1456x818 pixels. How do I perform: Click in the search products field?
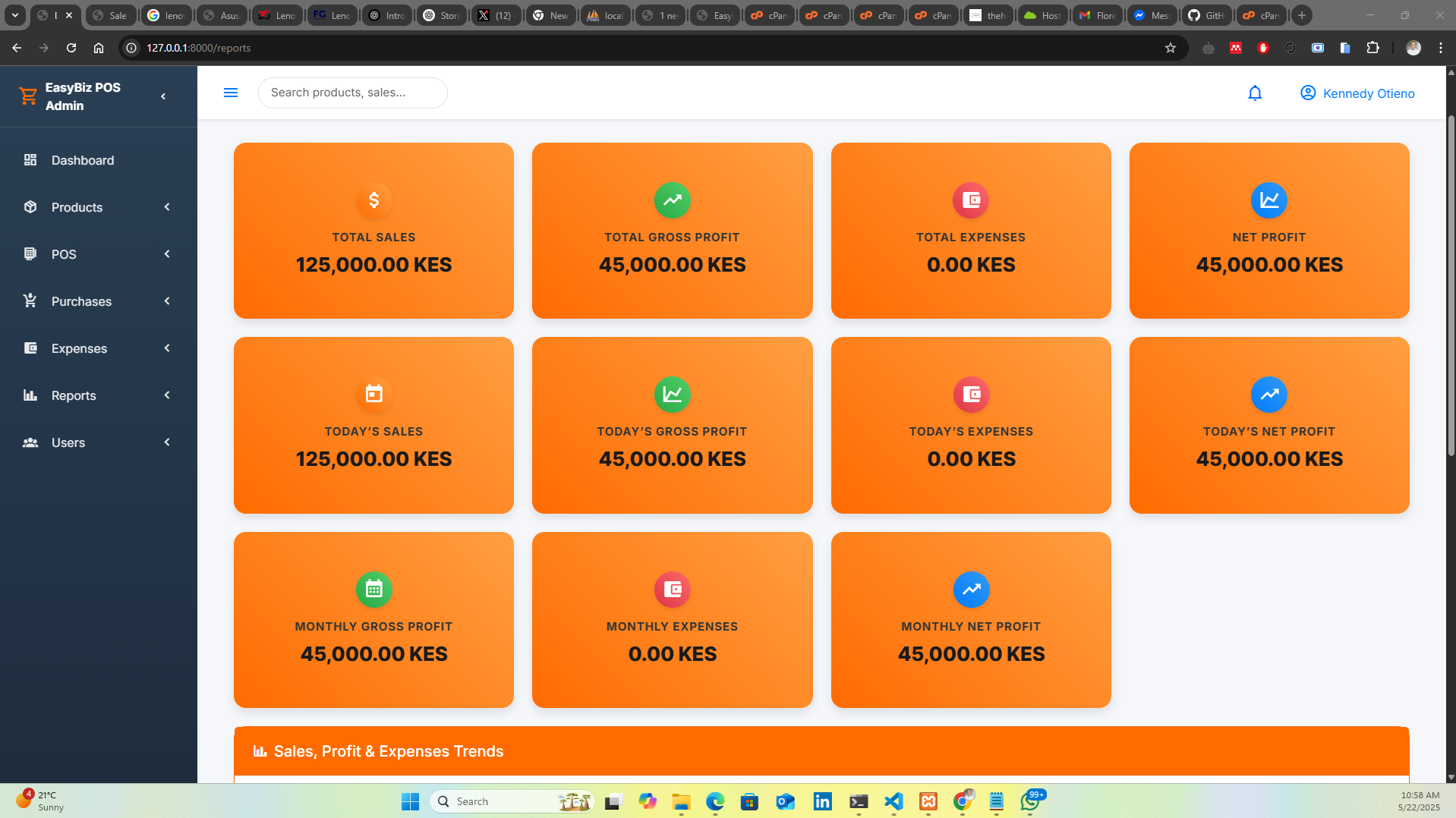tap(352, 92)
